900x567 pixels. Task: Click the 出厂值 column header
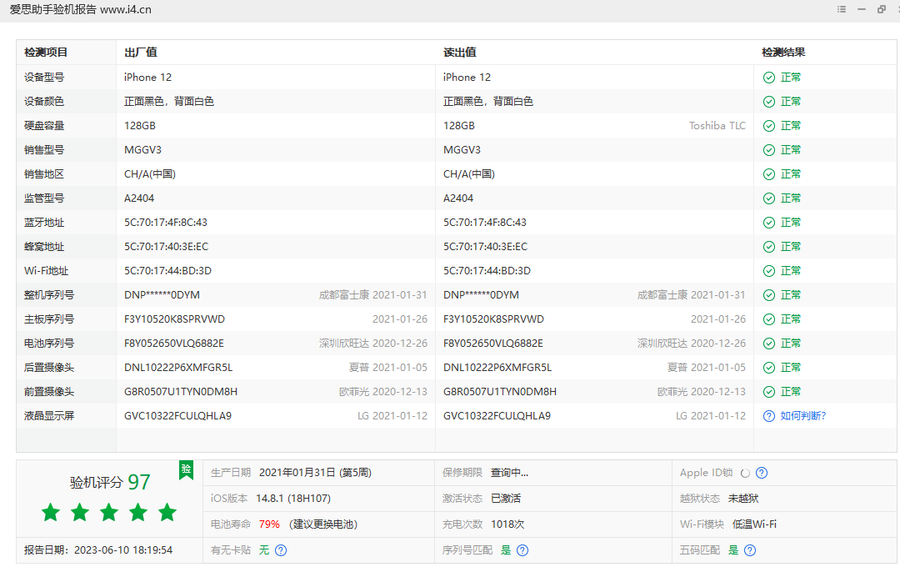[x=141, y=52]
